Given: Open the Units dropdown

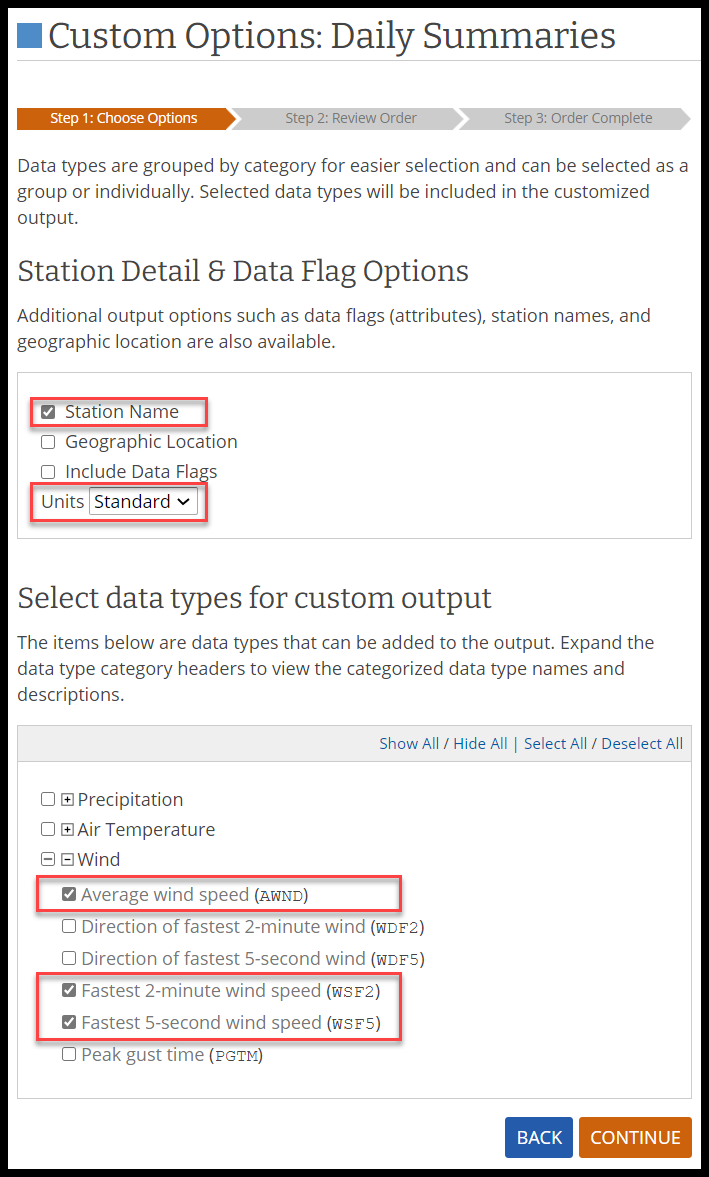Looking at the screenshot, I should [143, 502].
